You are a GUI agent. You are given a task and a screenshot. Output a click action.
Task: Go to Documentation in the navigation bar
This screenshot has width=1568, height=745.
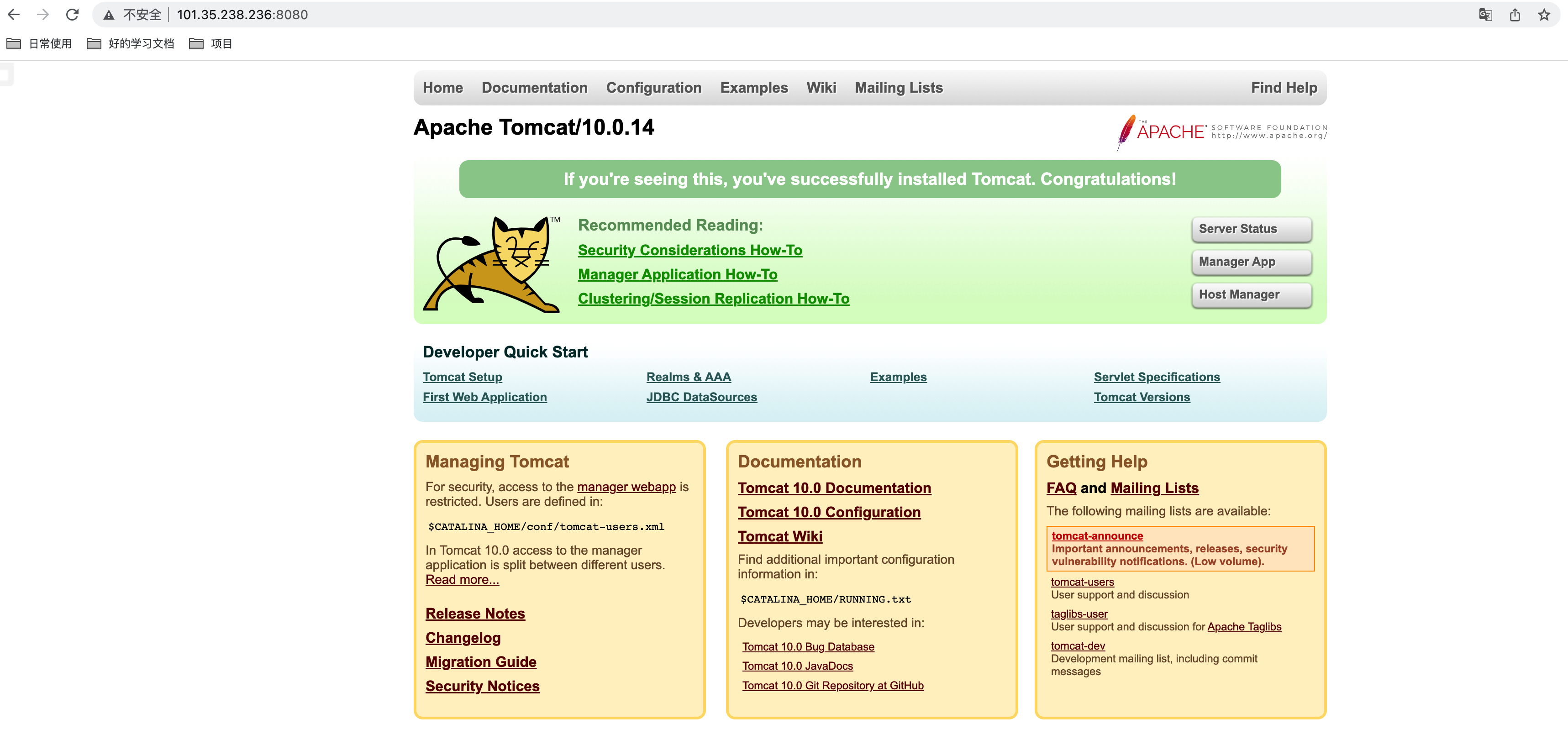tap(534, 88)
